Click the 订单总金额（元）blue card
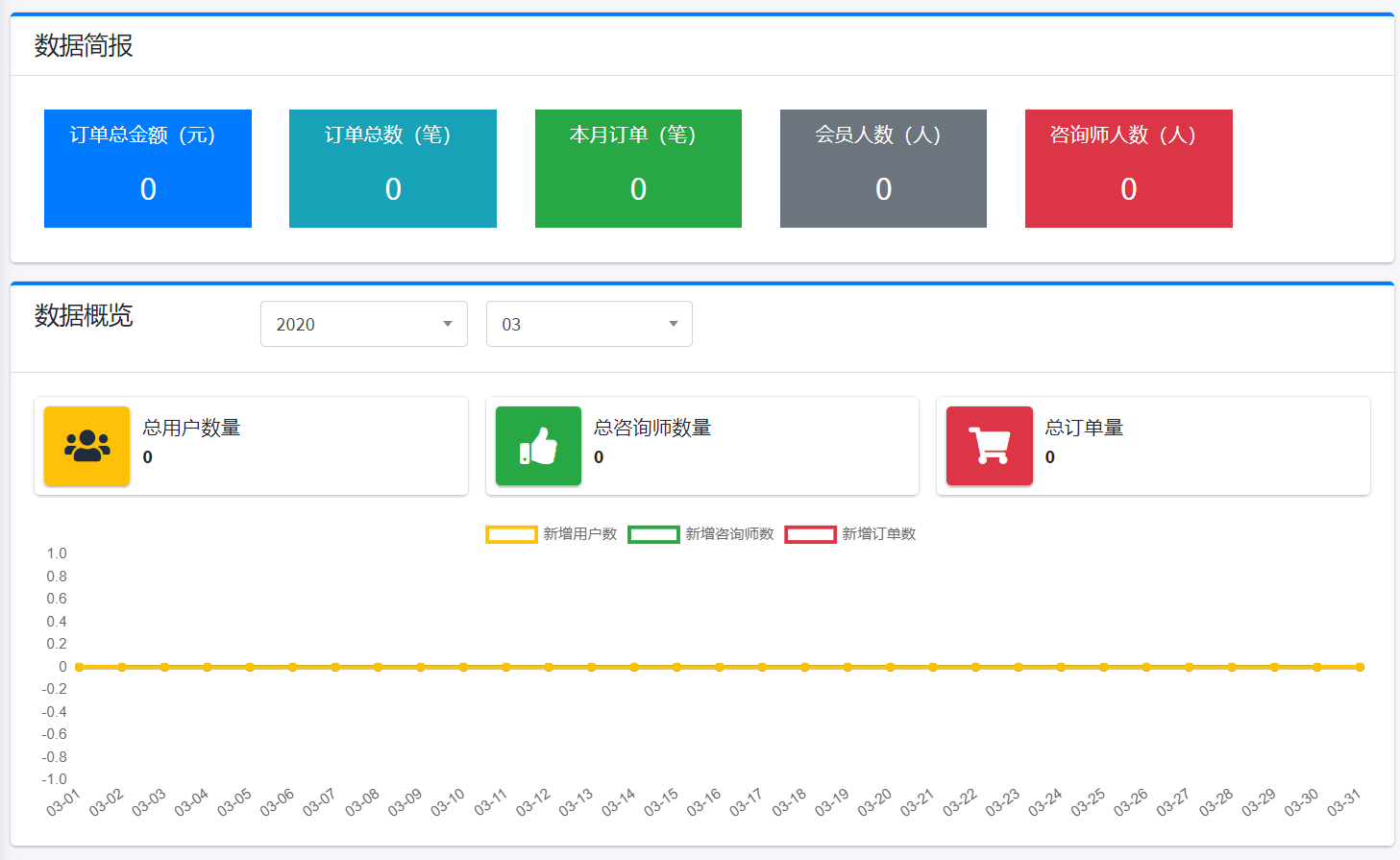Screen dimensions: 1400x860 148,168
